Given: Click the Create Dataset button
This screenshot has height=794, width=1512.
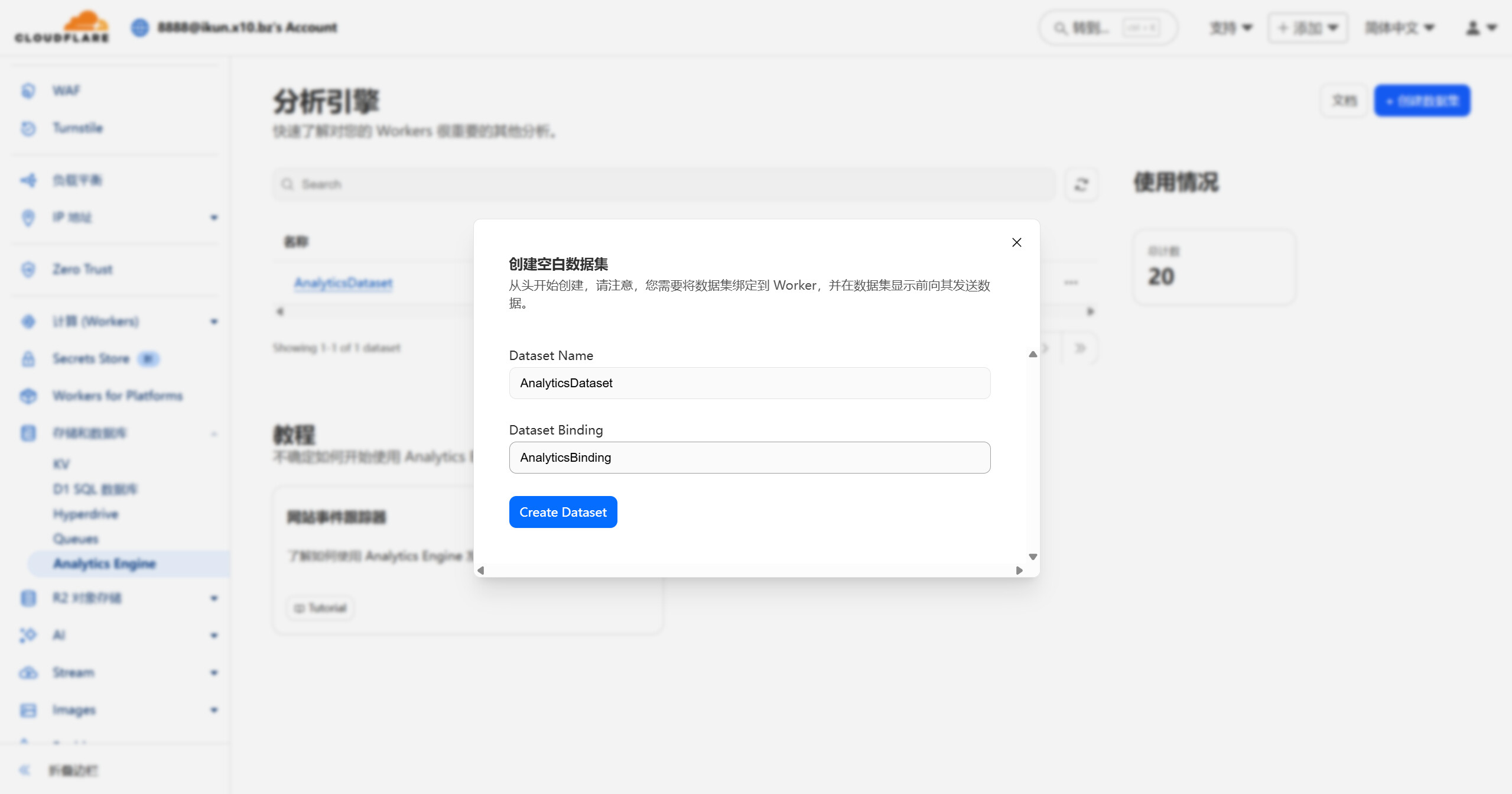Looking at the screenshot, I should tap(562, 512).
